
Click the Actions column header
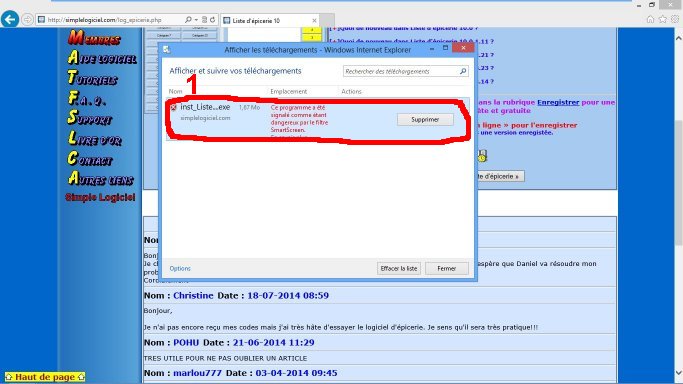point(351,91)
